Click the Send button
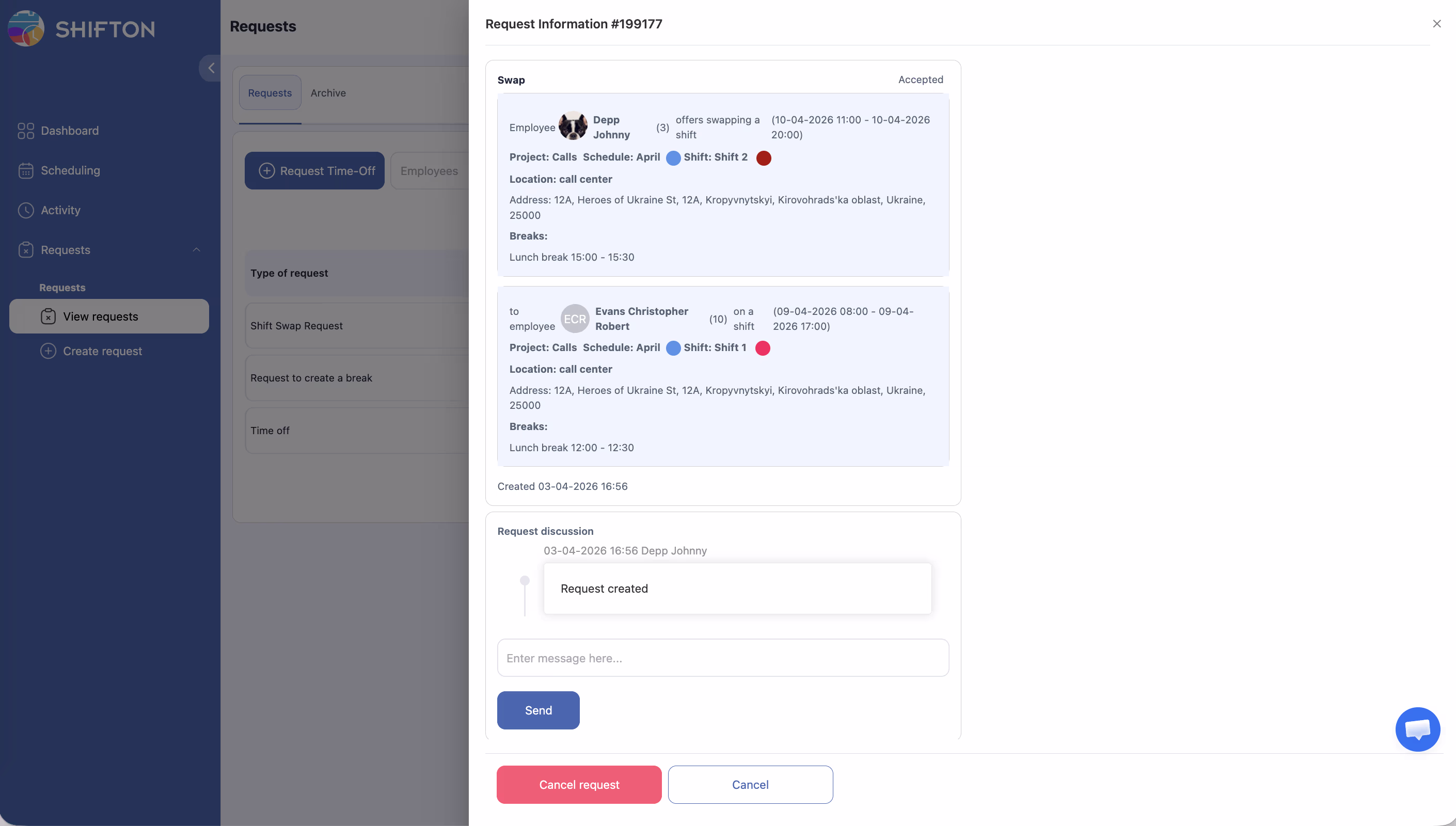Image resolution: width=1456 pixels, height=826 pixels. click(x=537, y=710)
